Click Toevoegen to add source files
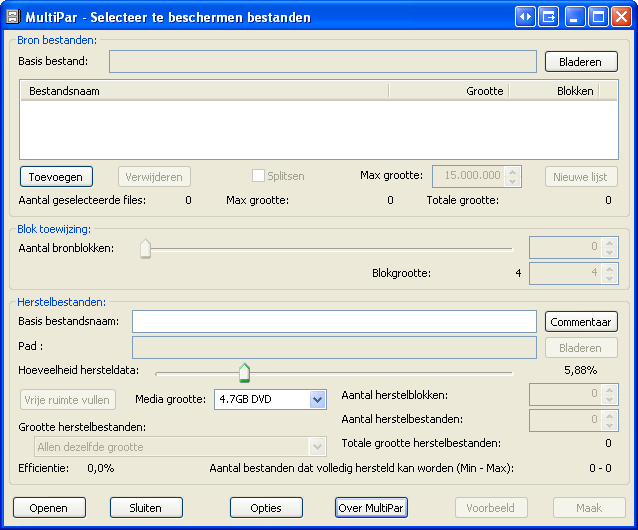This screenshot has height=530, width=638. click(56, 177)
